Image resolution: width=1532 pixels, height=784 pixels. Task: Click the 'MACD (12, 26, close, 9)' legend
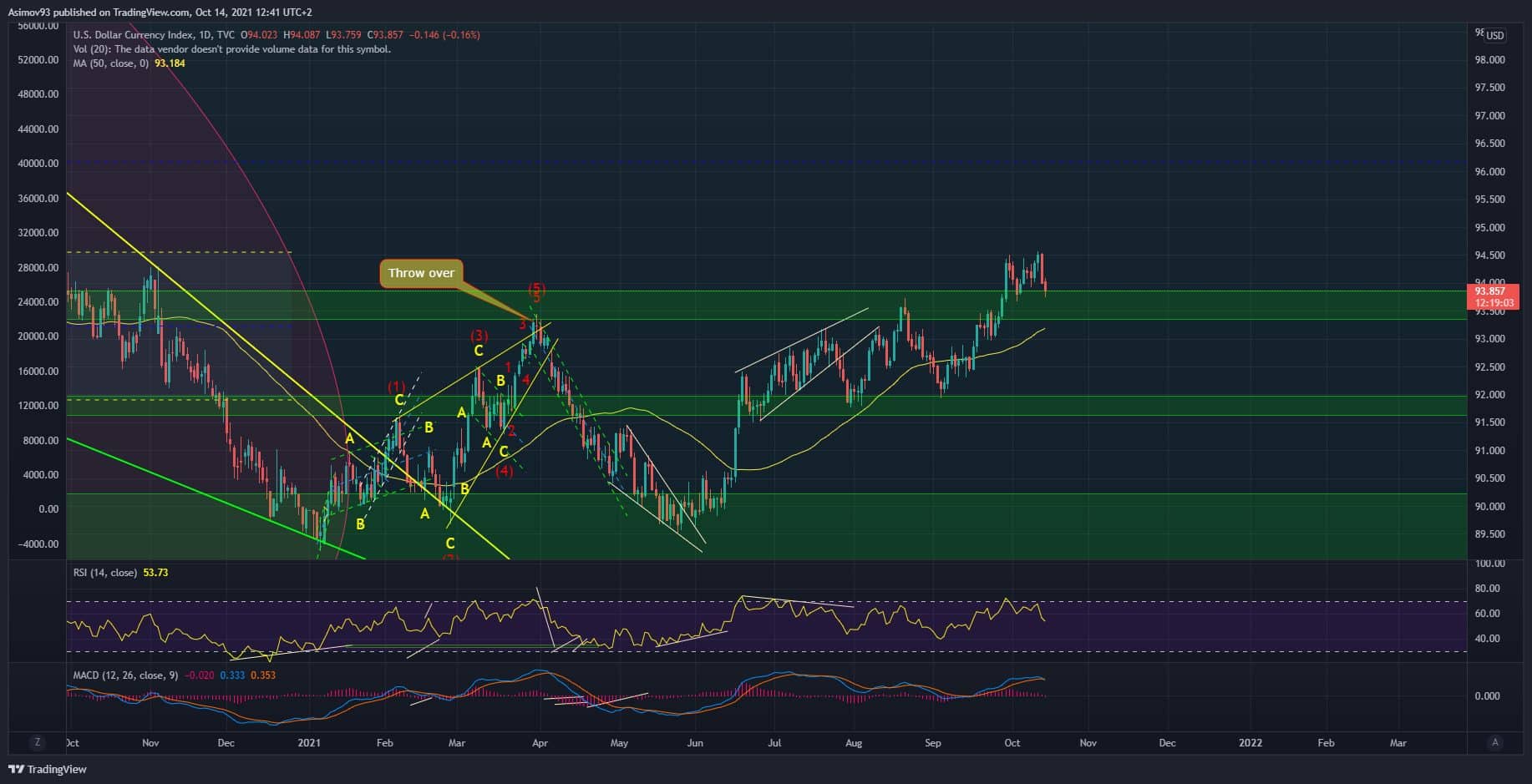pos(125,675)
